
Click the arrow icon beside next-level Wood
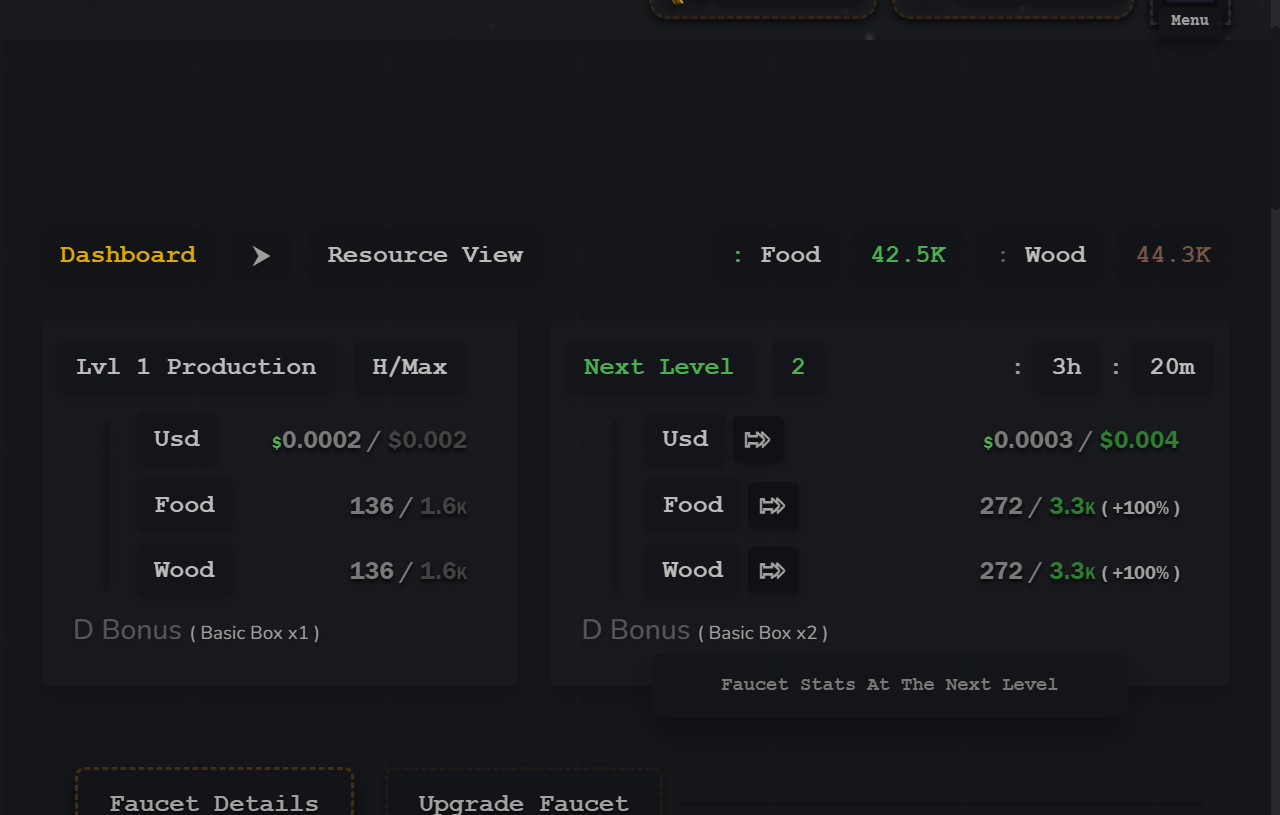(x=773, y=571)
